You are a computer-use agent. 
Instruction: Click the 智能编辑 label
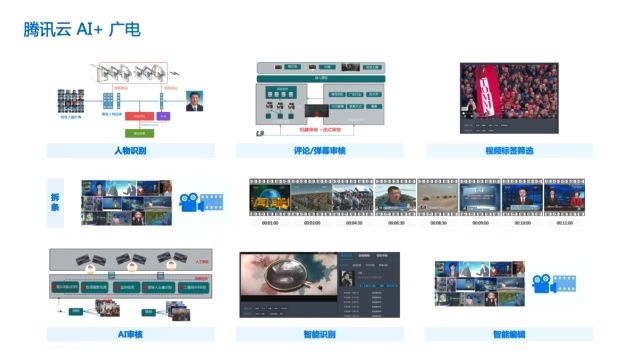509,334
